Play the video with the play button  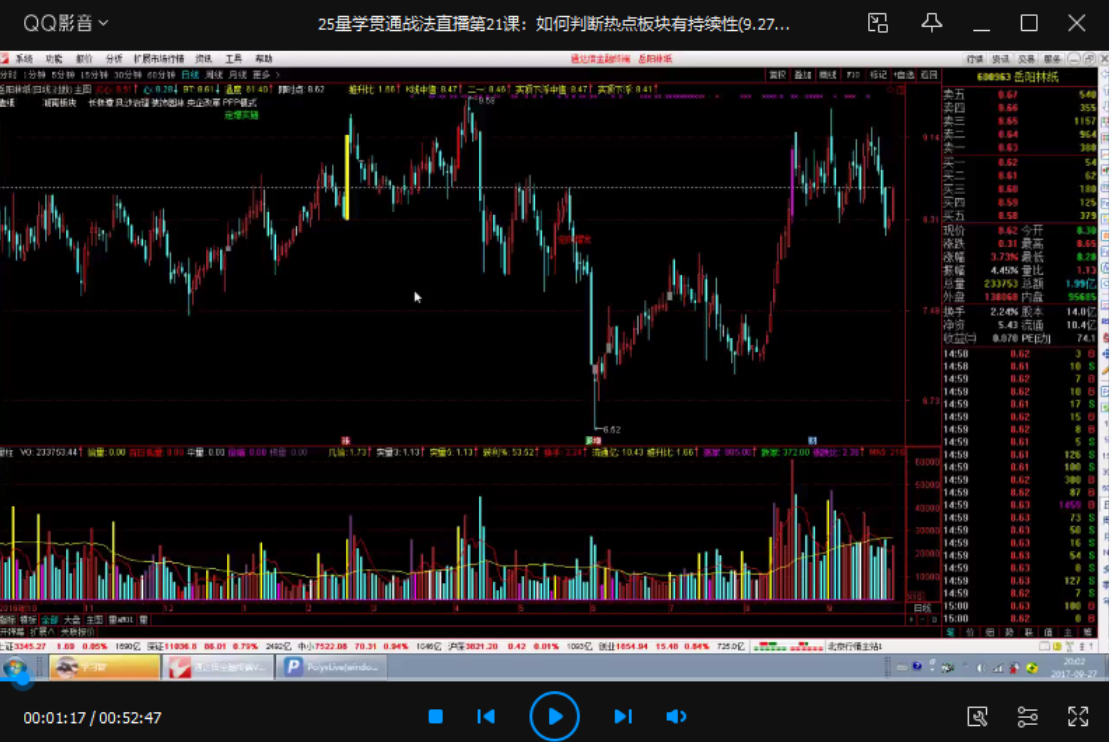[554, 716]
